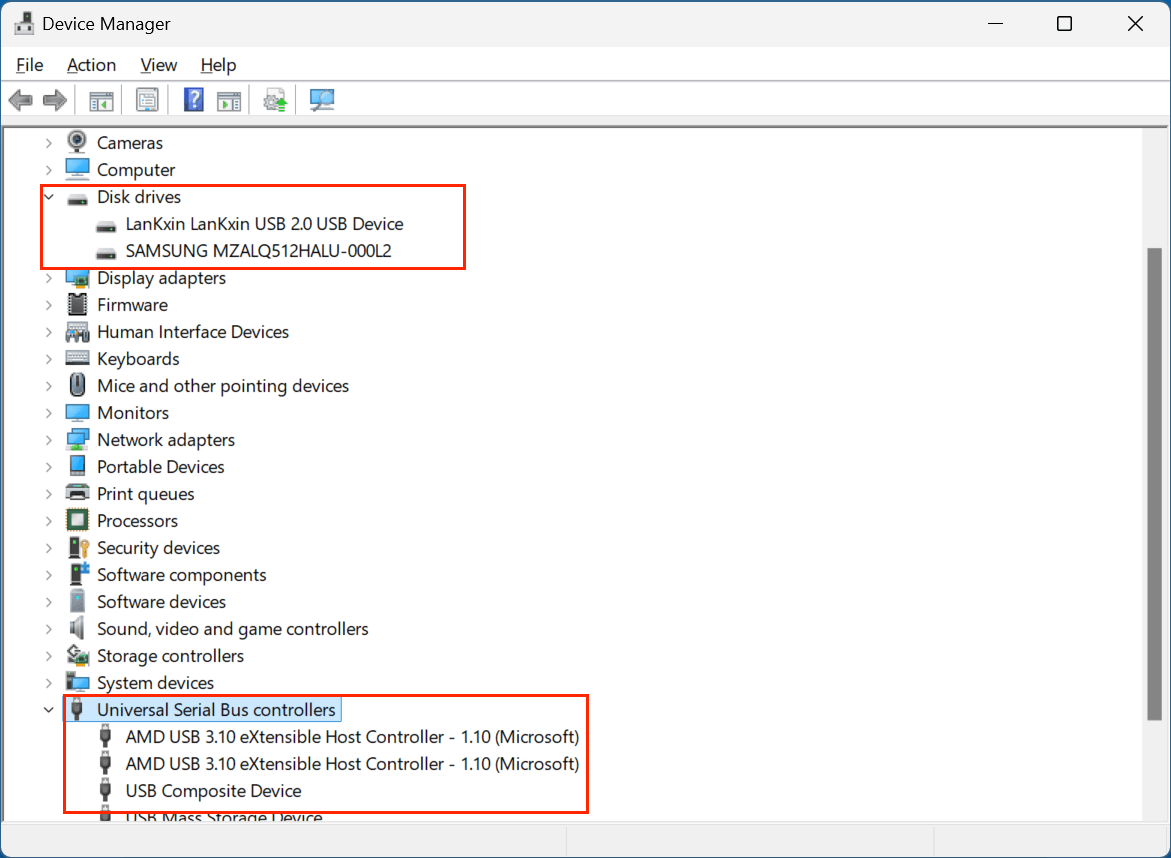The width and height of the screenshot is (1171, 858).
Task: Open the Action menu
Action: pyautogui.click(x=91, y=65)
